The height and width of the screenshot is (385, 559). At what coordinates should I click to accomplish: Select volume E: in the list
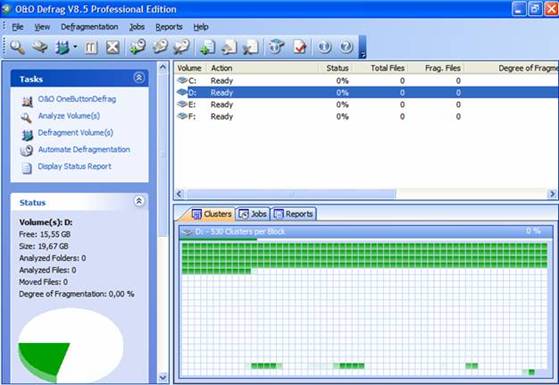[366, 104]
